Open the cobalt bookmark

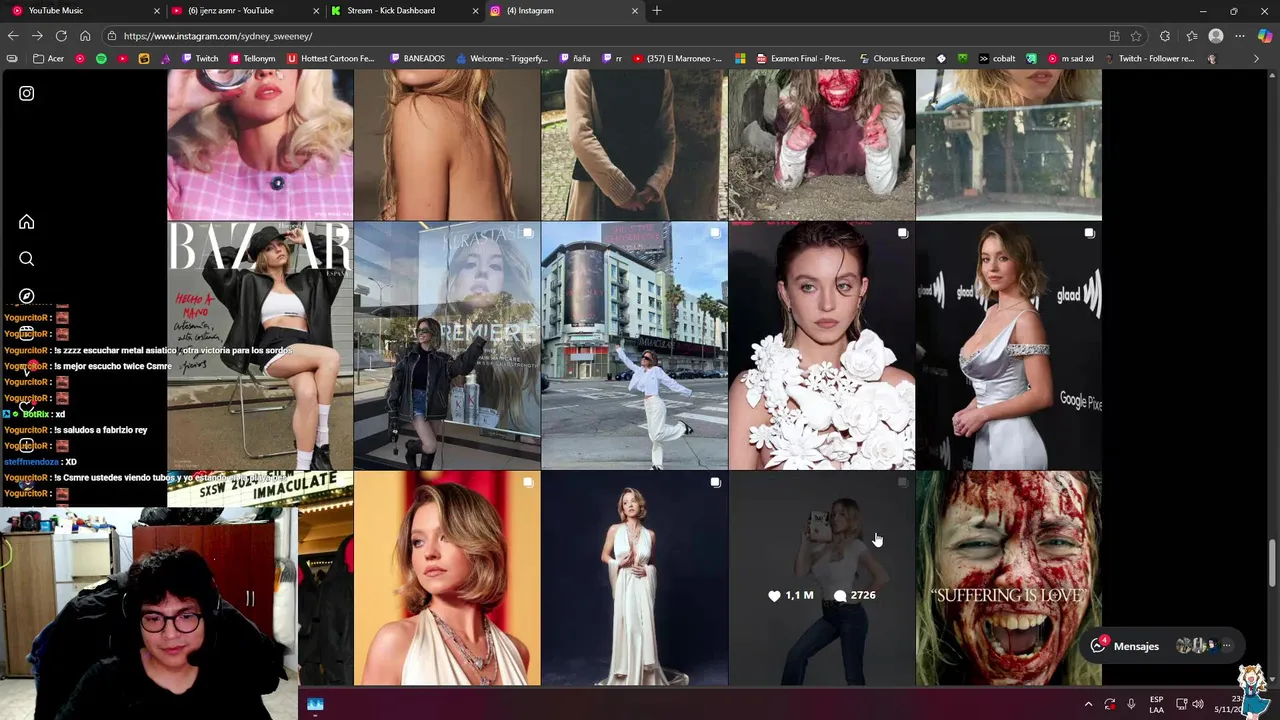tap(997, 59)
